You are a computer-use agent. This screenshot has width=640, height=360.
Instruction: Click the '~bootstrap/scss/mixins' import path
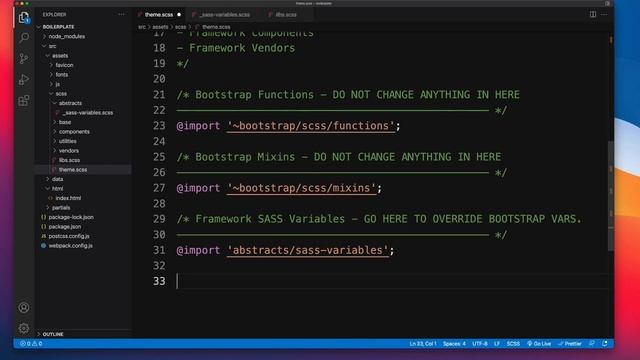coord(301,188)
